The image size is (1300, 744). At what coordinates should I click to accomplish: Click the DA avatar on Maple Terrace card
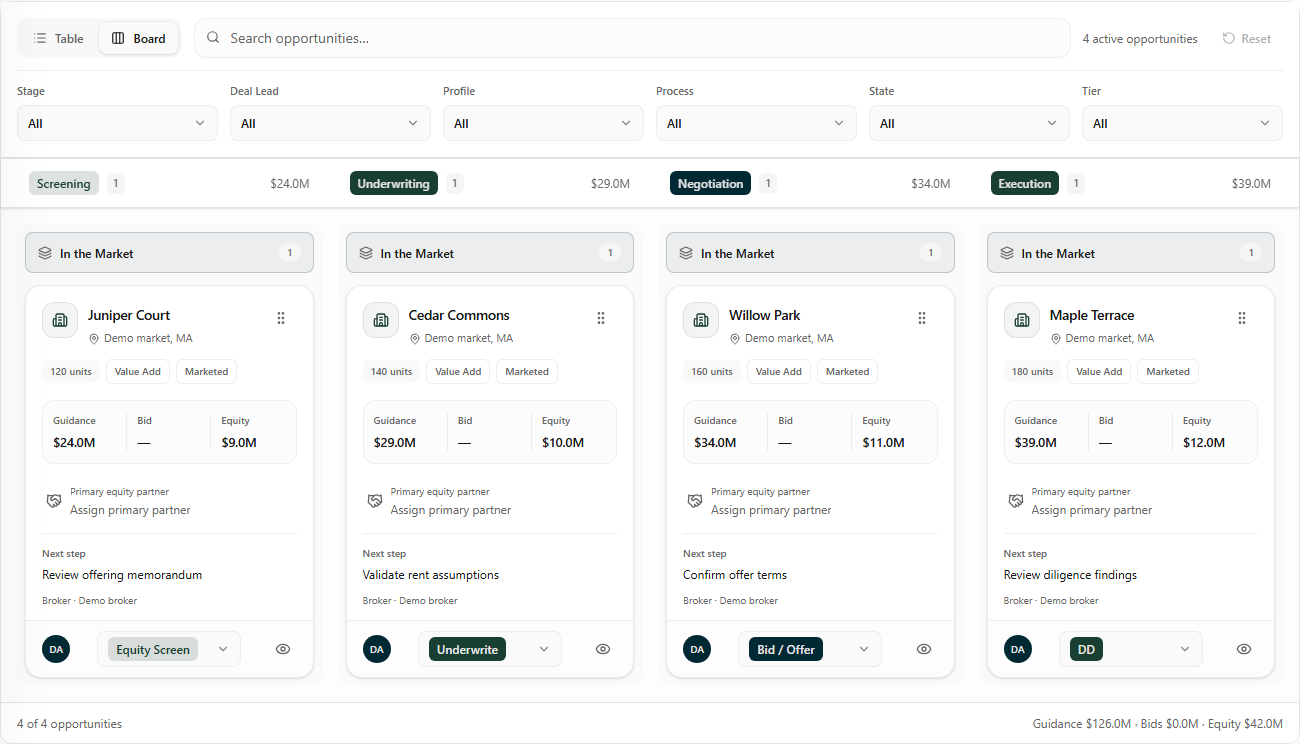click(1018, 649)
